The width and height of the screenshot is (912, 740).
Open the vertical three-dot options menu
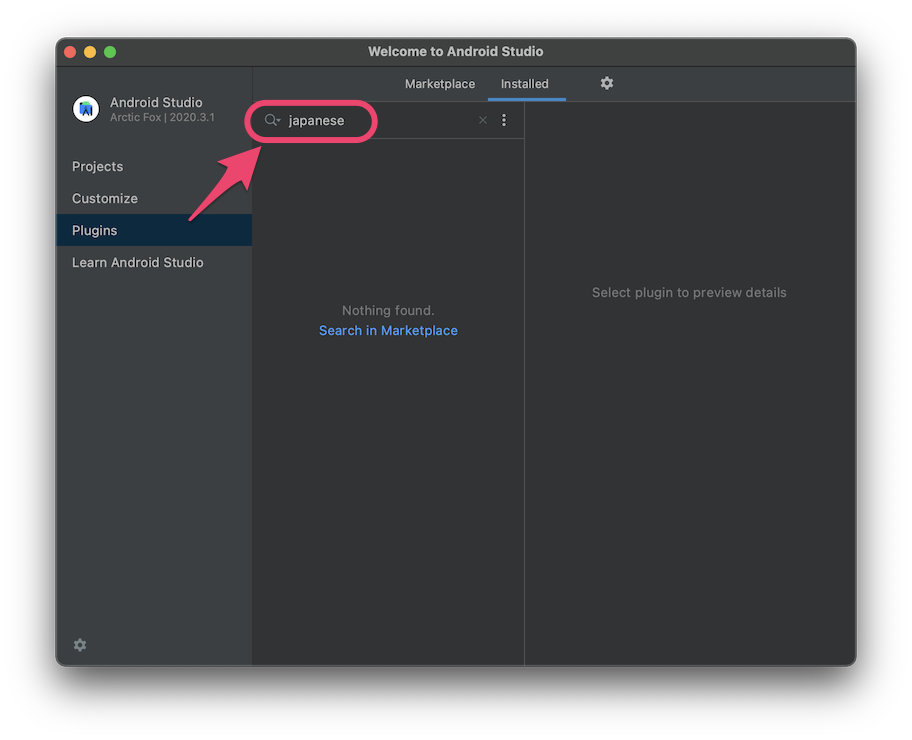[504, 120]
